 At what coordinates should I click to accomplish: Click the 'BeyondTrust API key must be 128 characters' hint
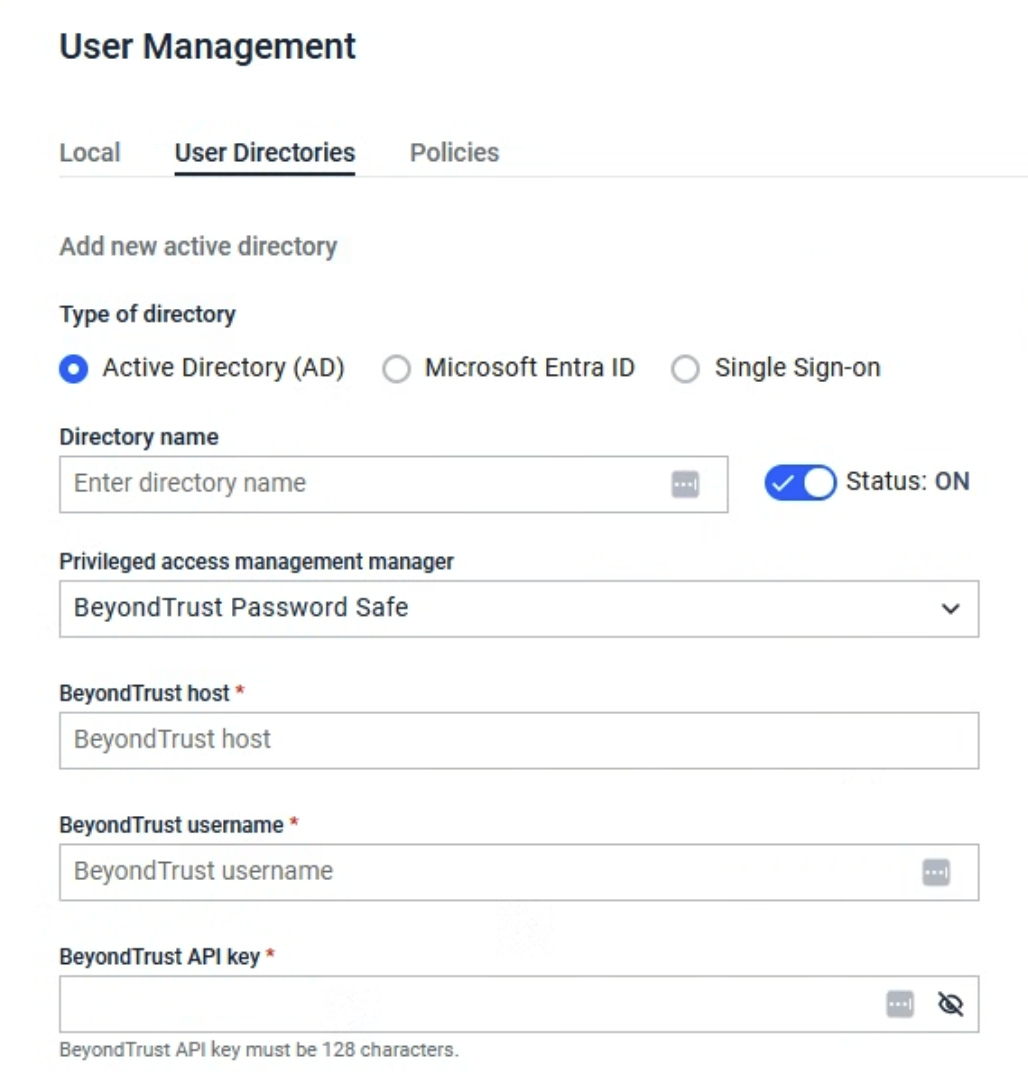(x=259, y=1049)
